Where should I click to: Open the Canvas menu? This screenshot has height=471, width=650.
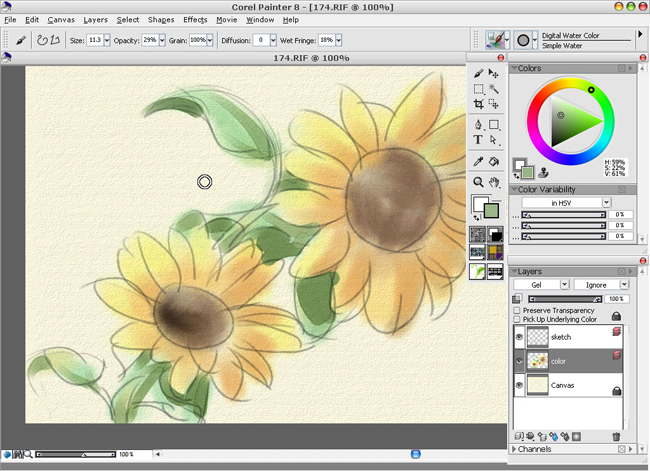61,19
